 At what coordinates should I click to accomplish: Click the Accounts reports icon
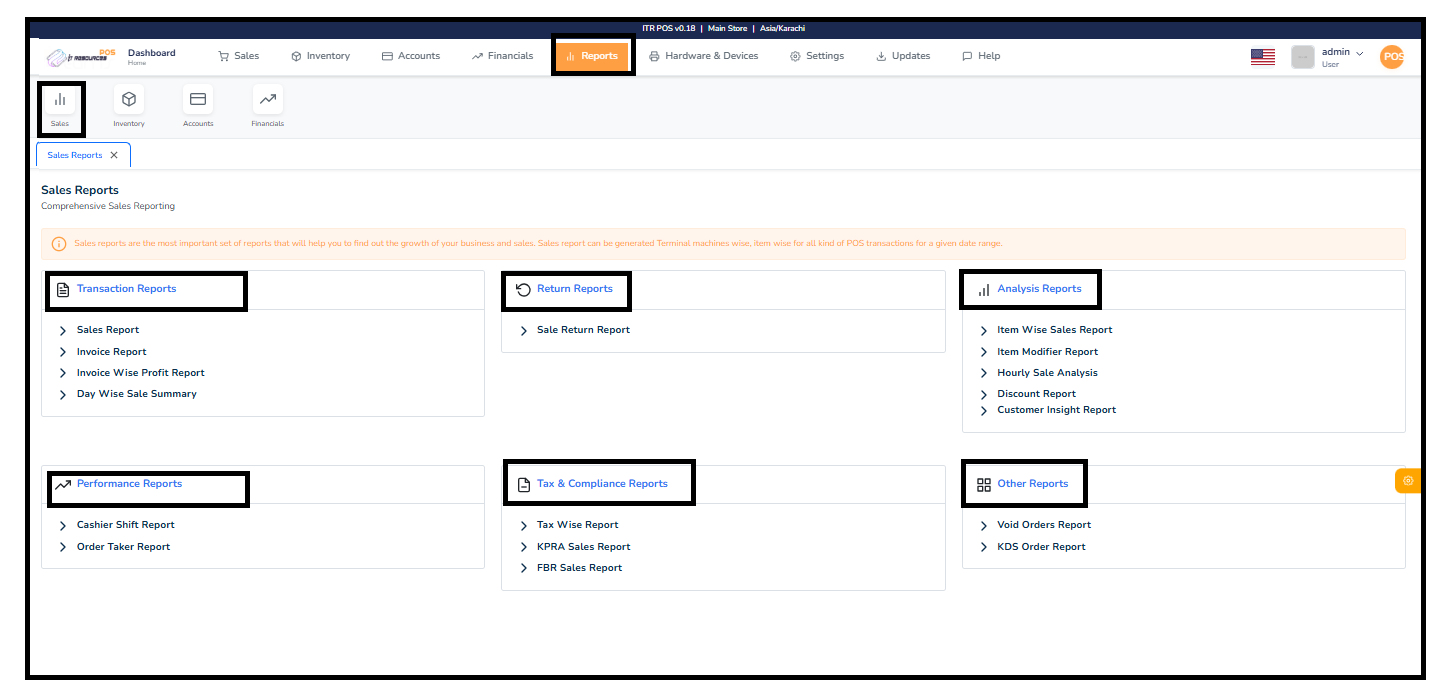(197, 99)
